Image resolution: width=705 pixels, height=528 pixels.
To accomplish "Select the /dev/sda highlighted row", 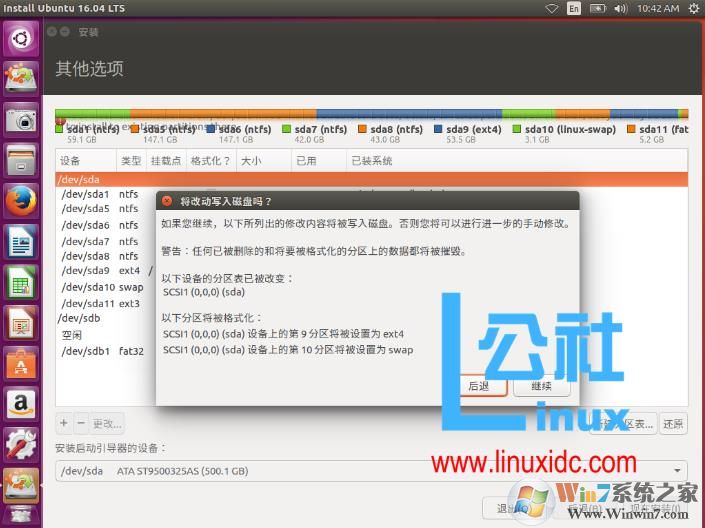I will [371, 179].
